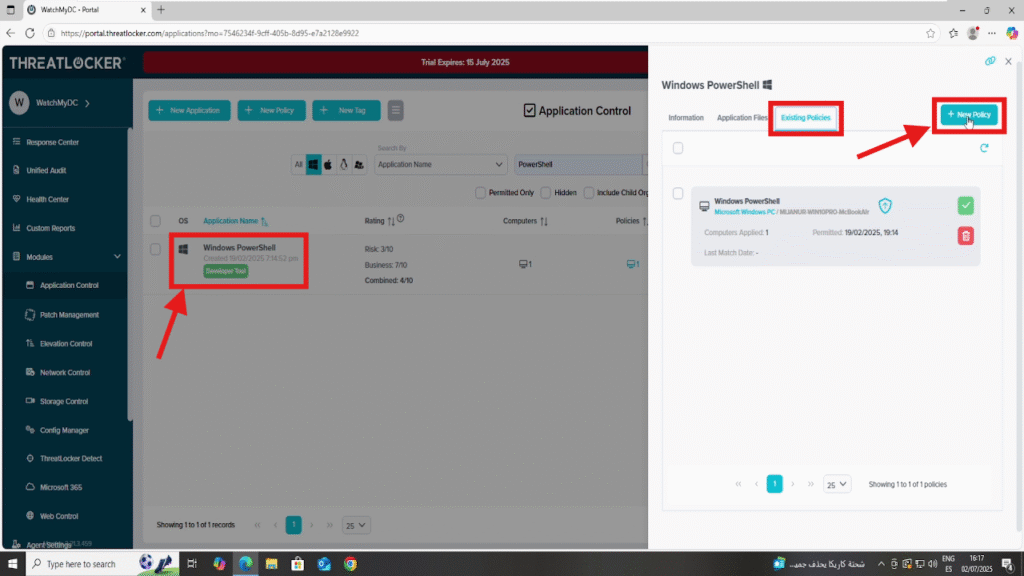The image size is (1024, 576).
Task: Check the Windows PowerShell application row checkbox
Action: click(155, 249)
